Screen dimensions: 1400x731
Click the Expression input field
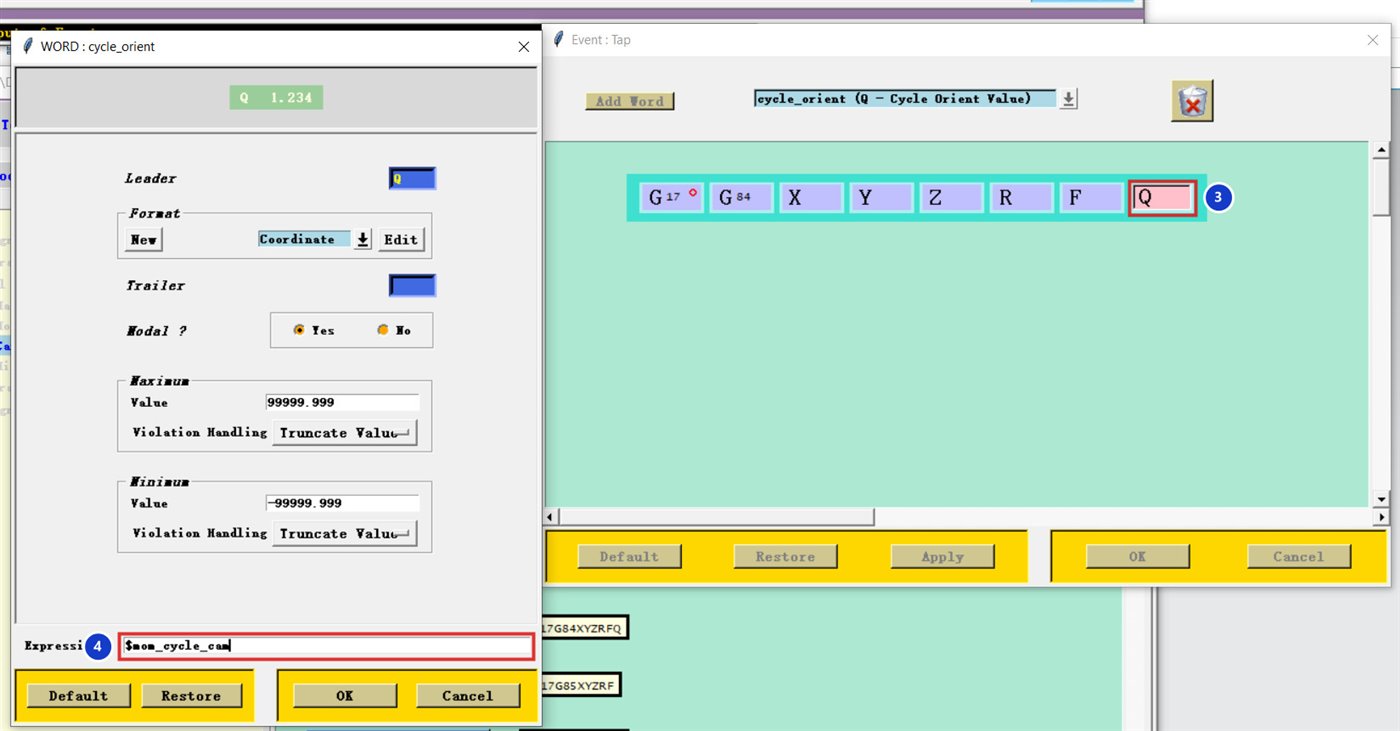pyautogui.click(x=326, y=647)
